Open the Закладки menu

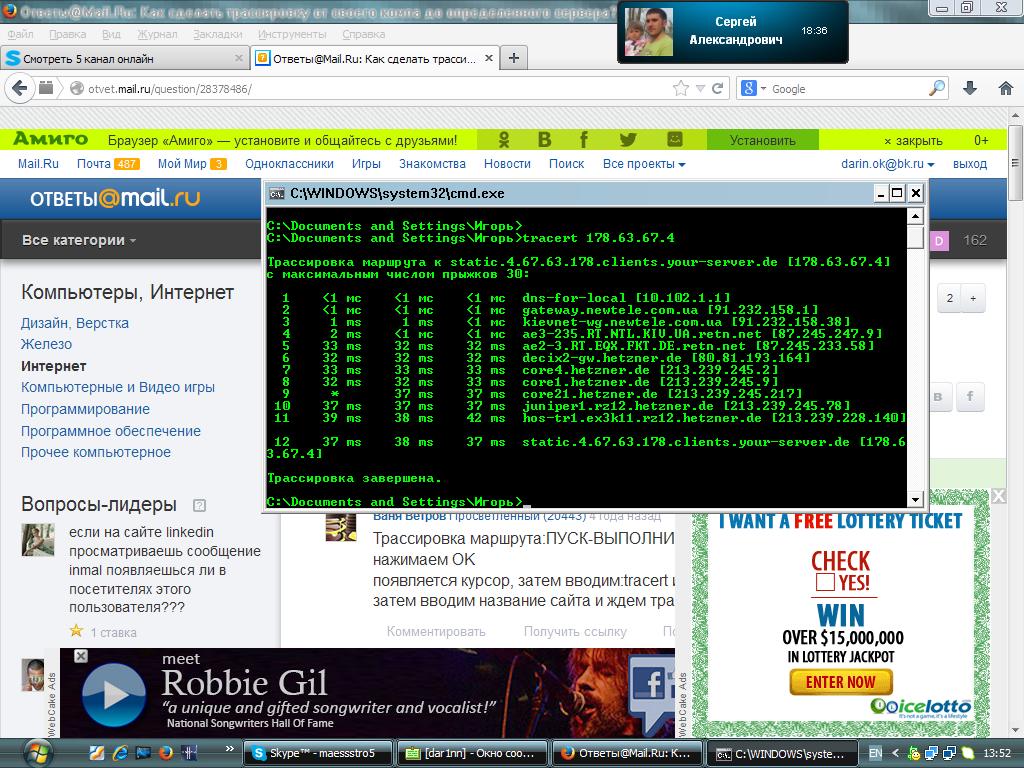click(x=217, y=34)
